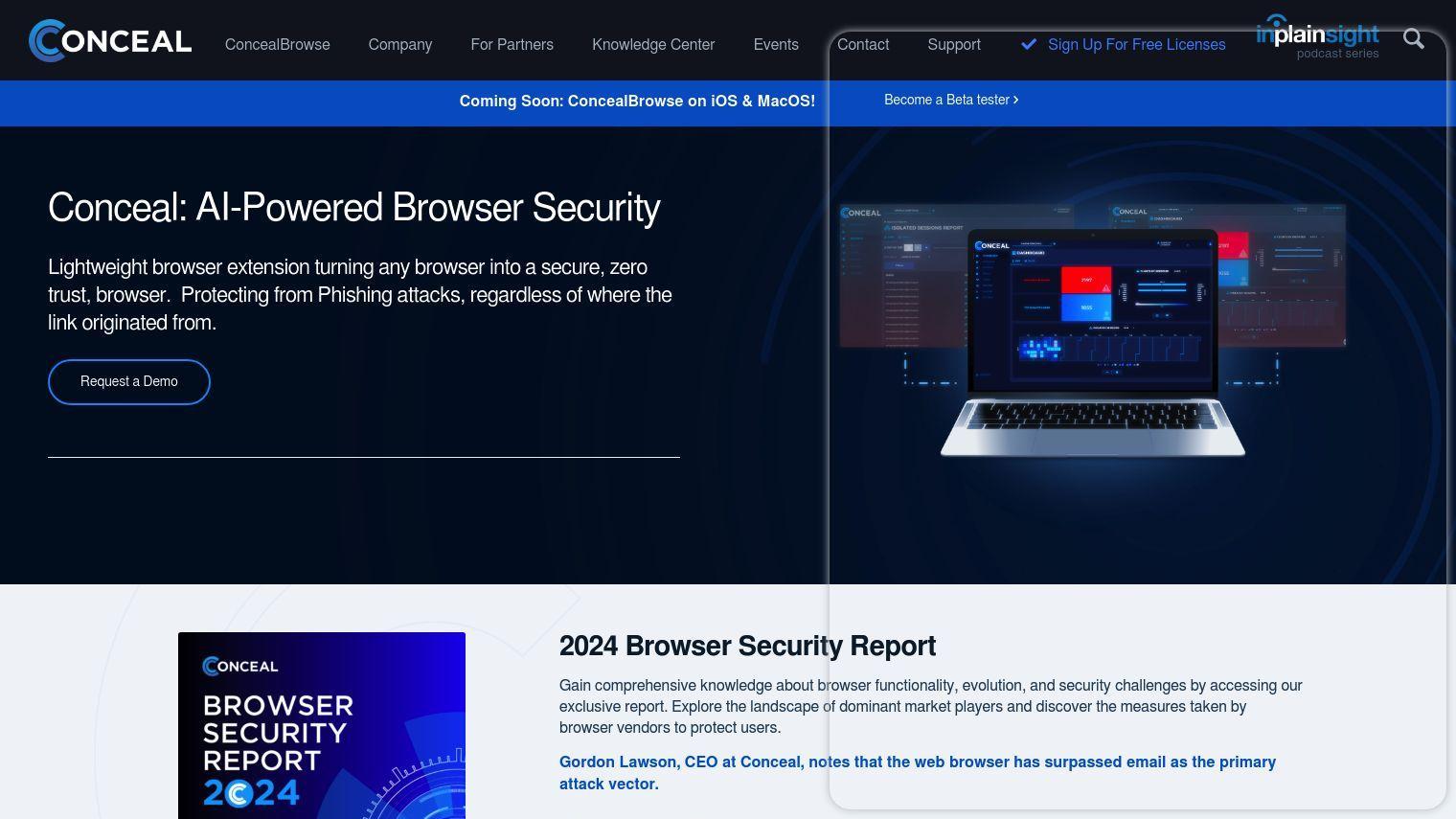This screenshot has width=1456, height=819.
Task: Go to the Events page
Action: pos(776,44)
